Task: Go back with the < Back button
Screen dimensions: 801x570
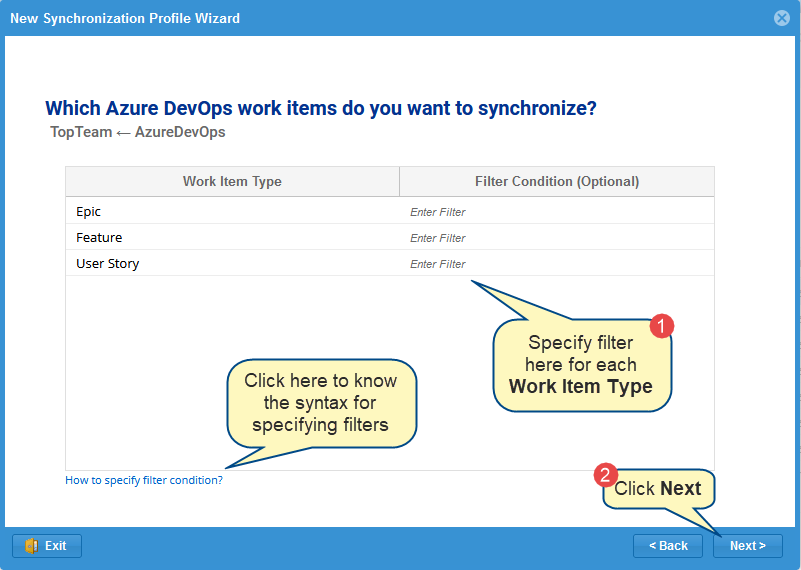Action: tap(668, 546)
